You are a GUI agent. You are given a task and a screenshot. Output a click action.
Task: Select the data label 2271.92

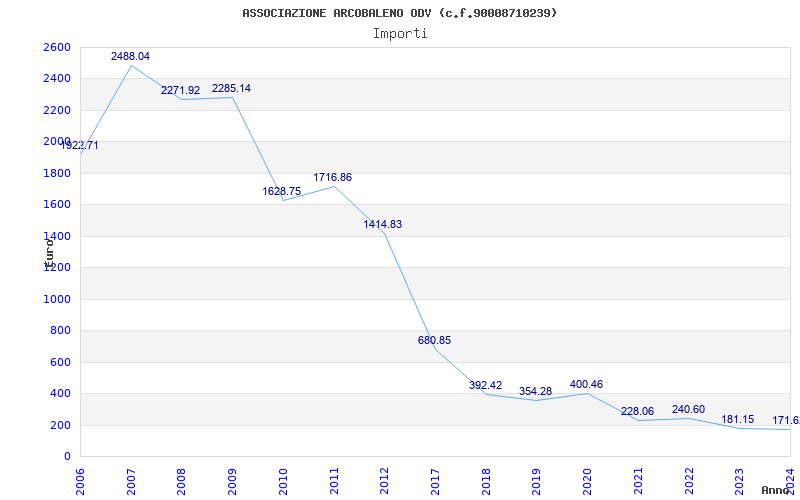(181, 90)
